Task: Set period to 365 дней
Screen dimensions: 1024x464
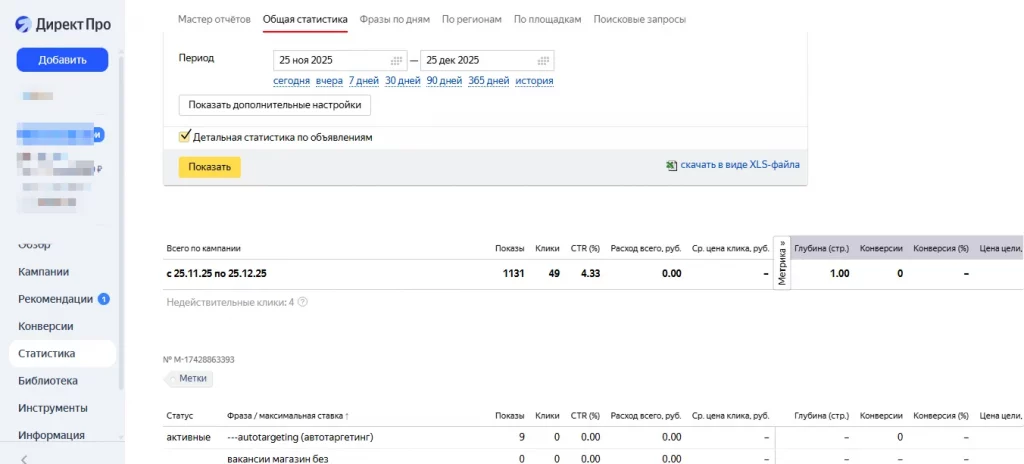Action: [488, 81]
